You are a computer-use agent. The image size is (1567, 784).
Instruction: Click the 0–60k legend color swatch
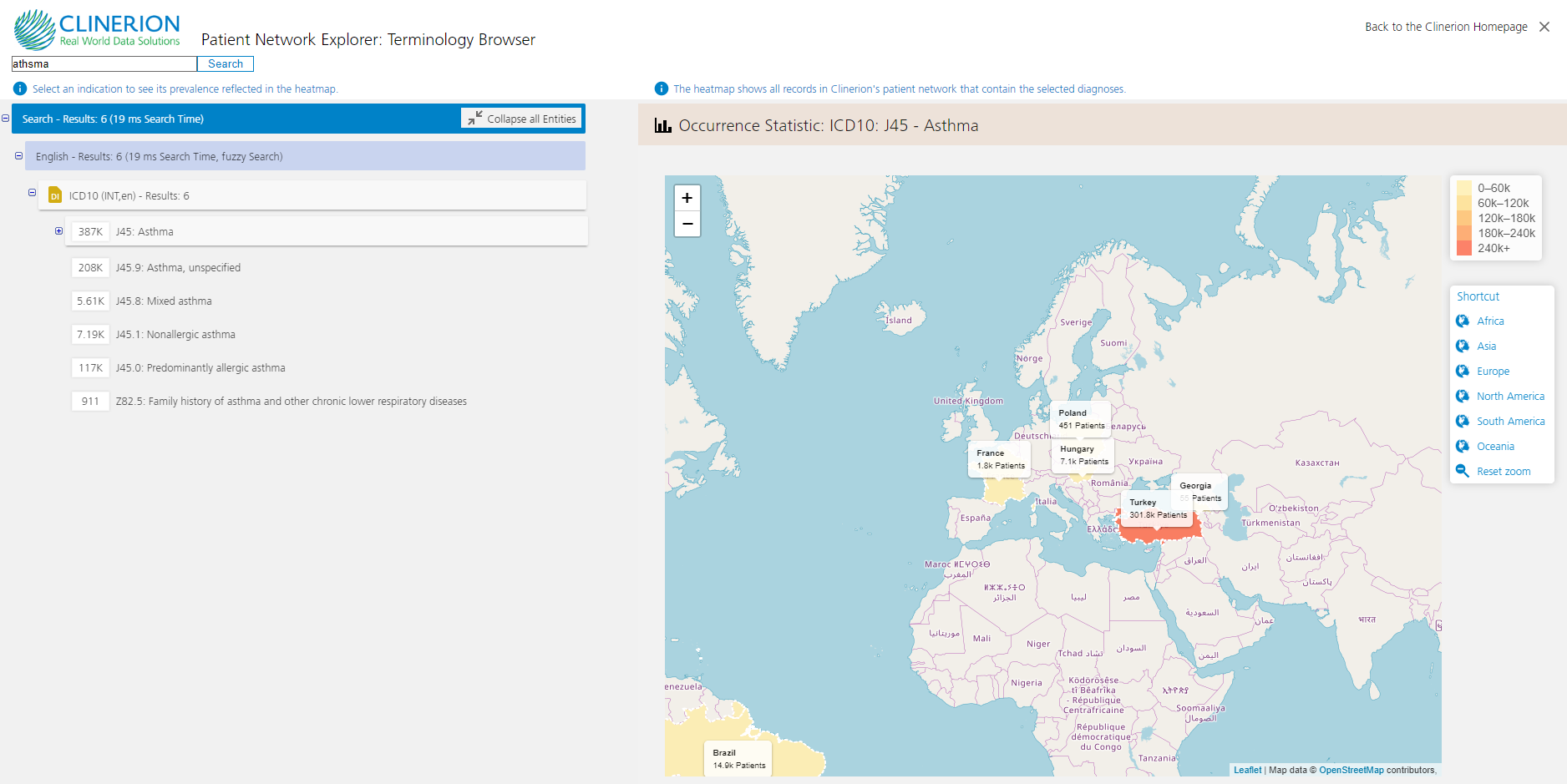click(1463, 188)
